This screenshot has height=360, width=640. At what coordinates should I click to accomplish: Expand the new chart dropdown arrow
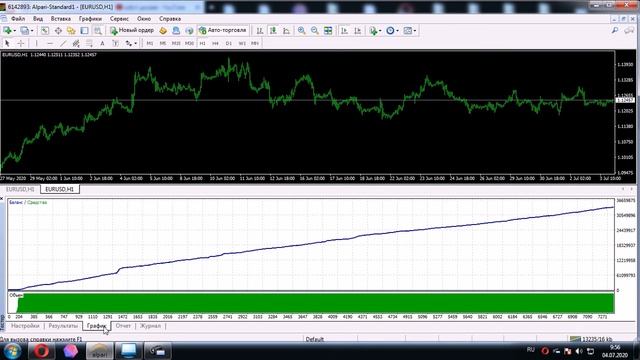pos(14,31)
